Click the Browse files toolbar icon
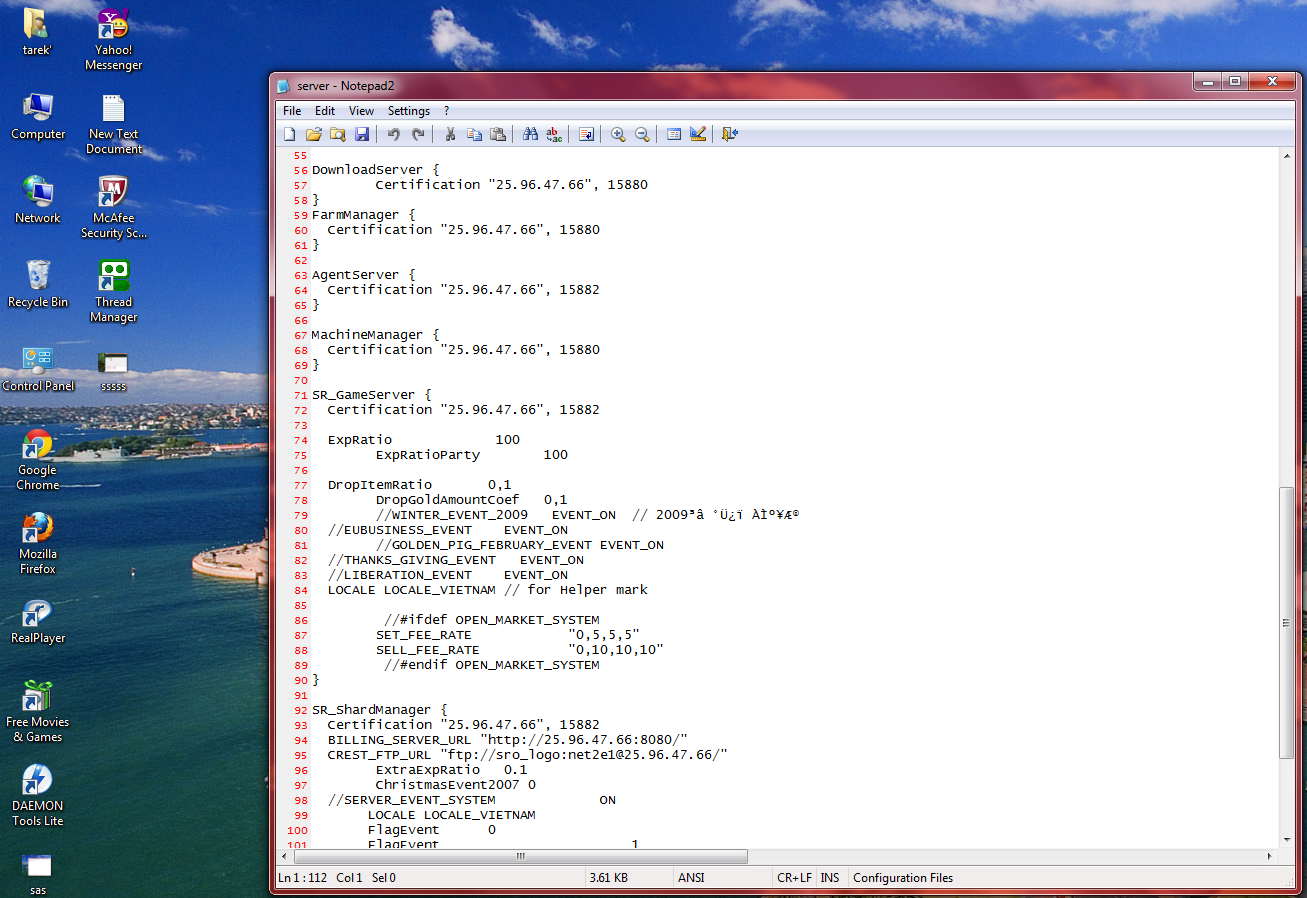 337,134
